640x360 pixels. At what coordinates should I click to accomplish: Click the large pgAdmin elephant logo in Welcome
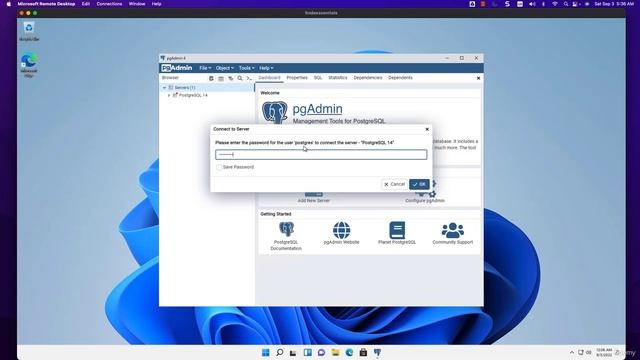(275, 113)
